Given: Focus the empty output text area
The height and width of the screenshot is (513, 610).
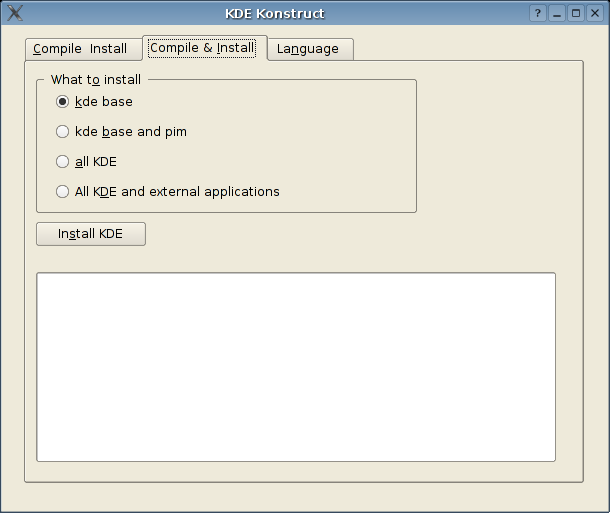Looking at the screenshot, I should (296, 367).
